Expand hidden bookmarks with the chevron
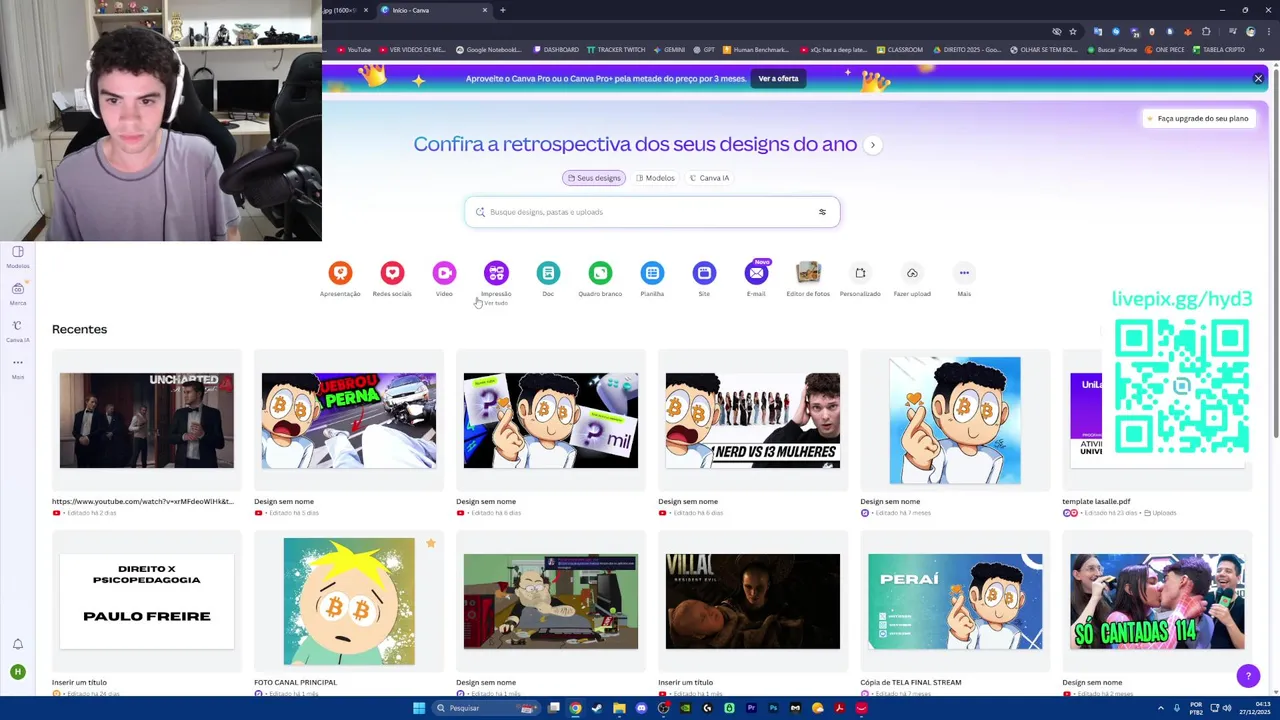 coord(1262,49)
